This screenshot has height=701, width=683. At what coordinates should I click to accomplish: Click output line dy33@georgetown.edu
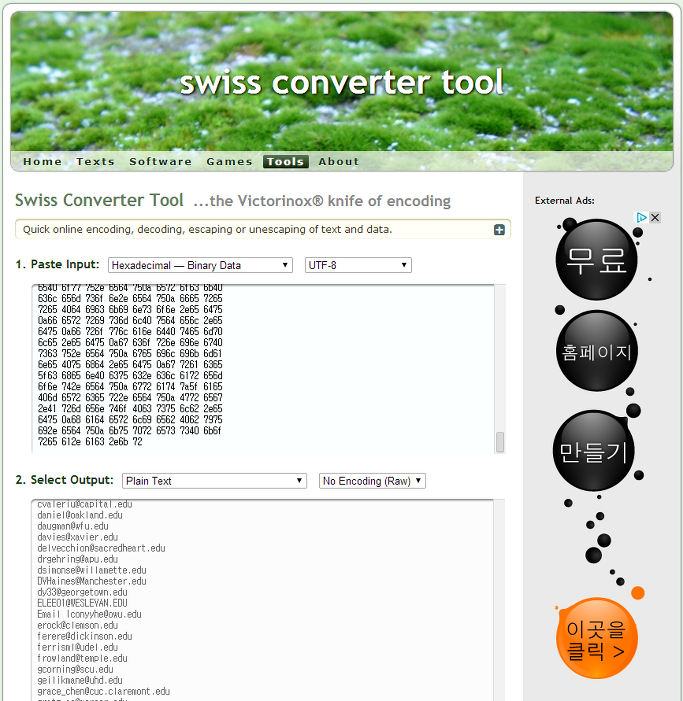point(82,592)
